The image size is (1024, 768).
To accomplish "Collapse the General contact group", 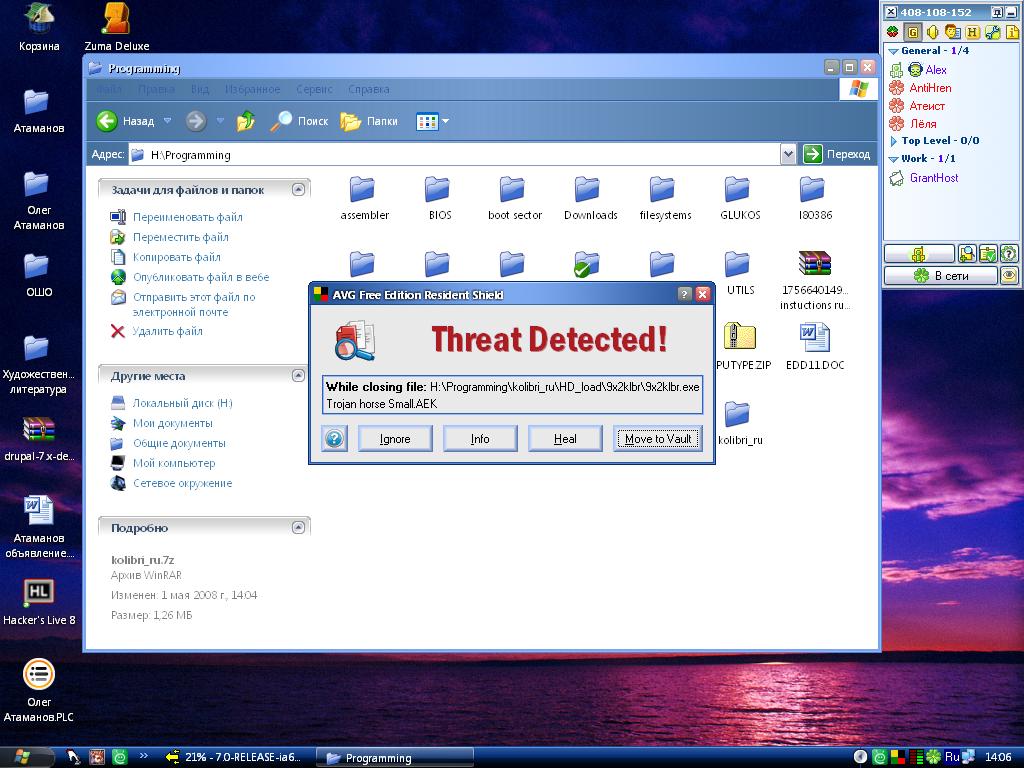I will (x=893, y=51).
